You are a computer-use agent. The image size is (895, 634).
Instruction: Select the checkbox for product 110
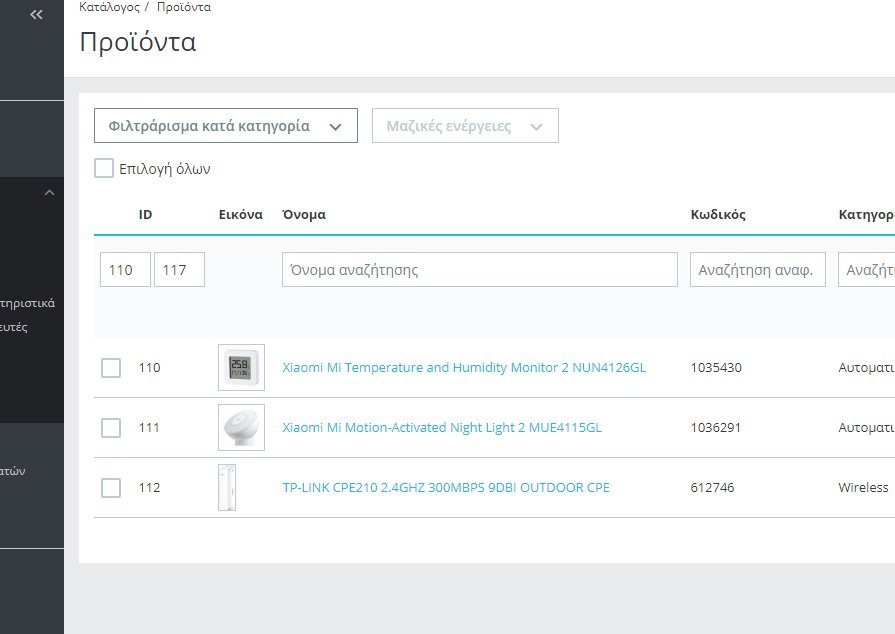click(x=111, y=368)
